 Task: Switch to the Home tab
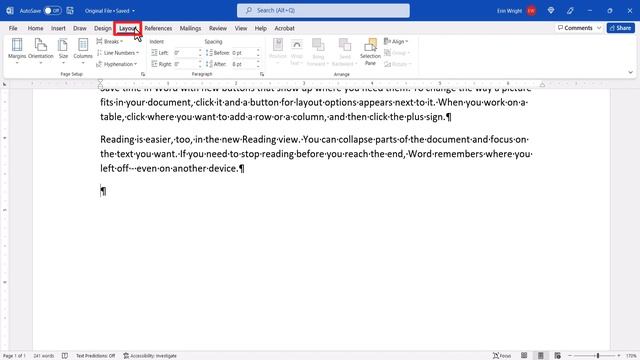click(36, 28)
